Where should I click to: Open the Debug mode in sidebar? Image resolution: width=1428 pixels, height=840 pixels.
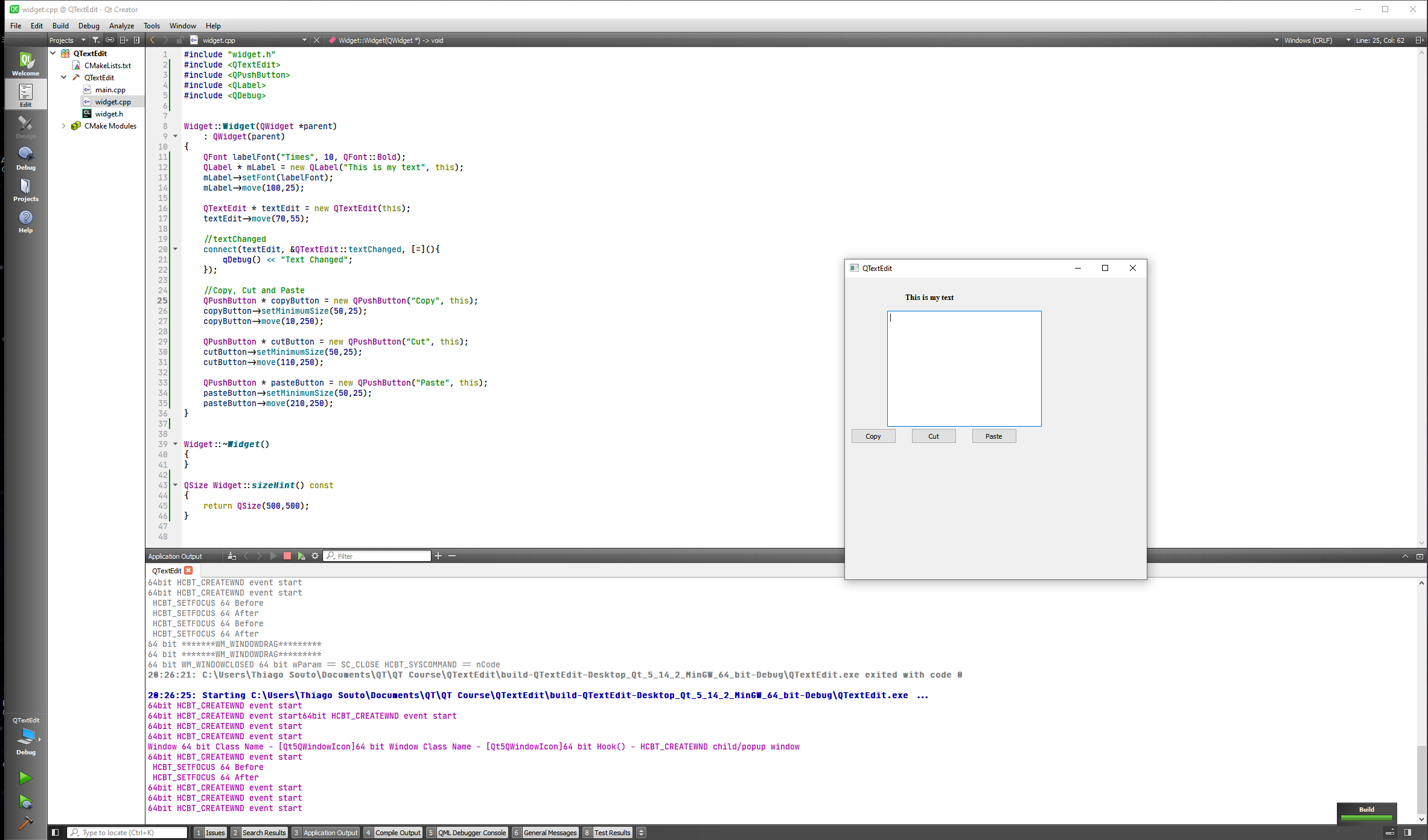tap(25, 157)
